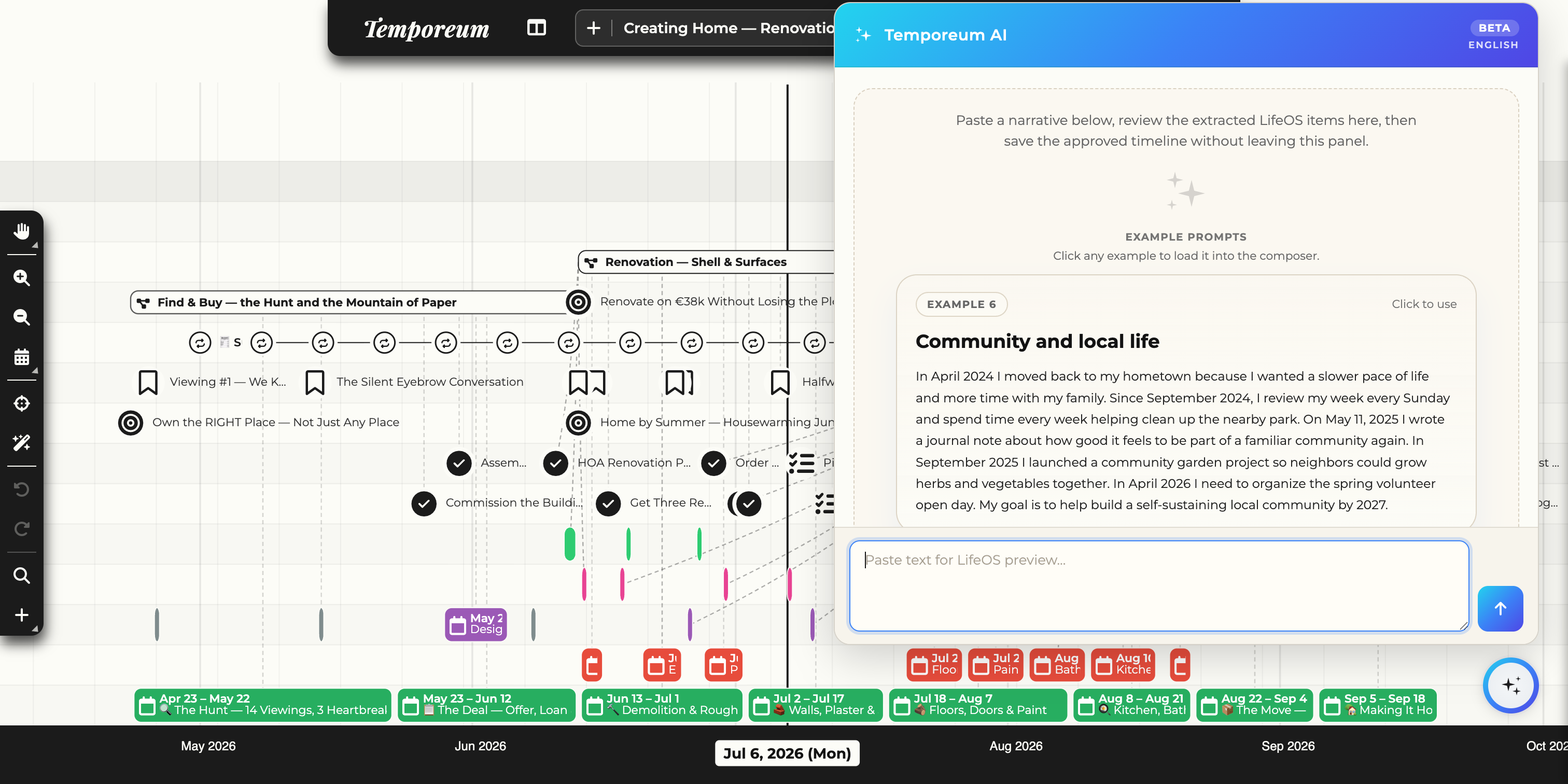
Task: Click the BETA badge in AI panel
Action: pos(1494,28)
